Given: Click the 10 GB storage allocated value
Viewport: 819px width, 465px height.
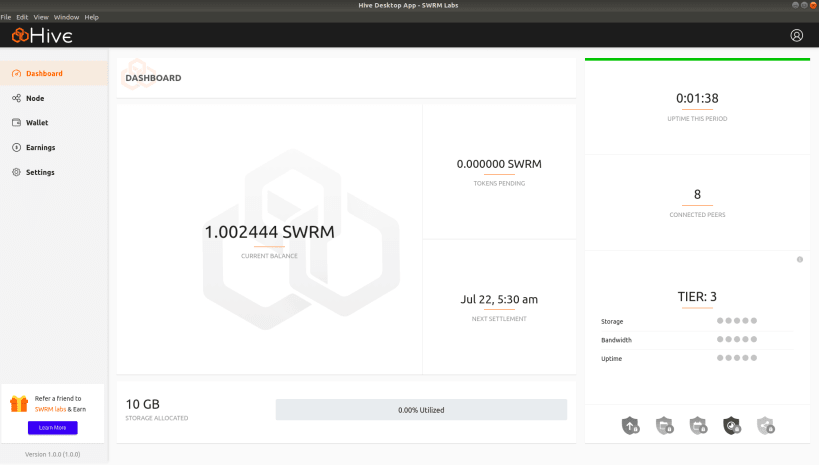Looking at the screenshot, I should 143,404.
